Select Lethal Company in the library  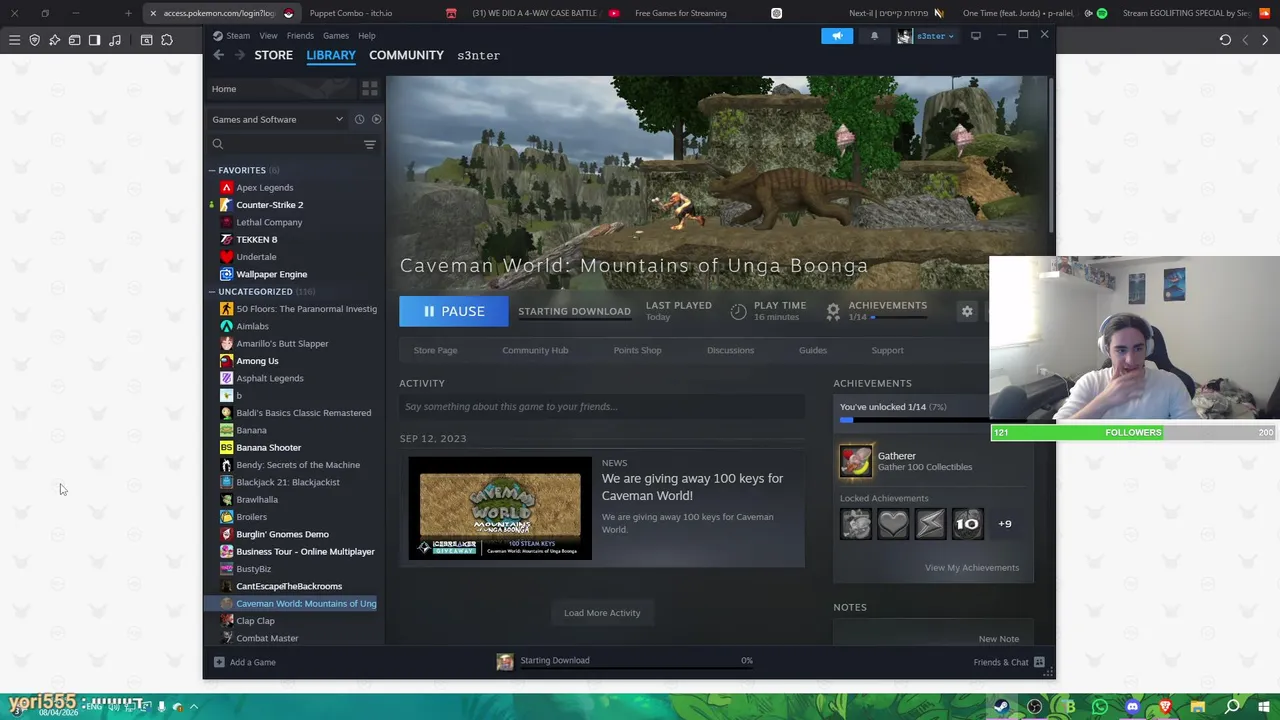click(x=268, y=222)
